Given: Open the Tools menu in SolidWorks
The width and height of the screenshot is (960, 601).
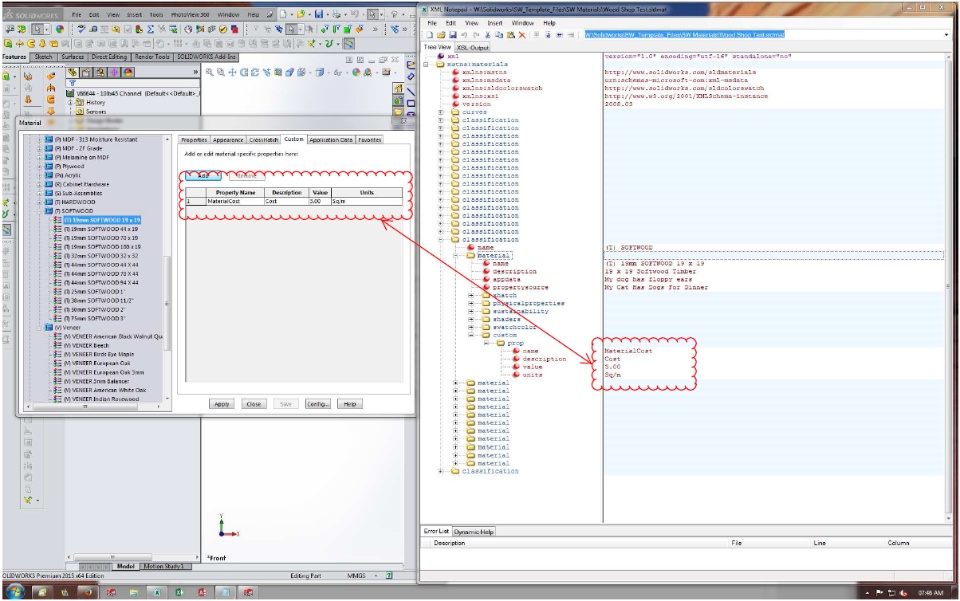Looking at the screenshot, I should point(156,14).
